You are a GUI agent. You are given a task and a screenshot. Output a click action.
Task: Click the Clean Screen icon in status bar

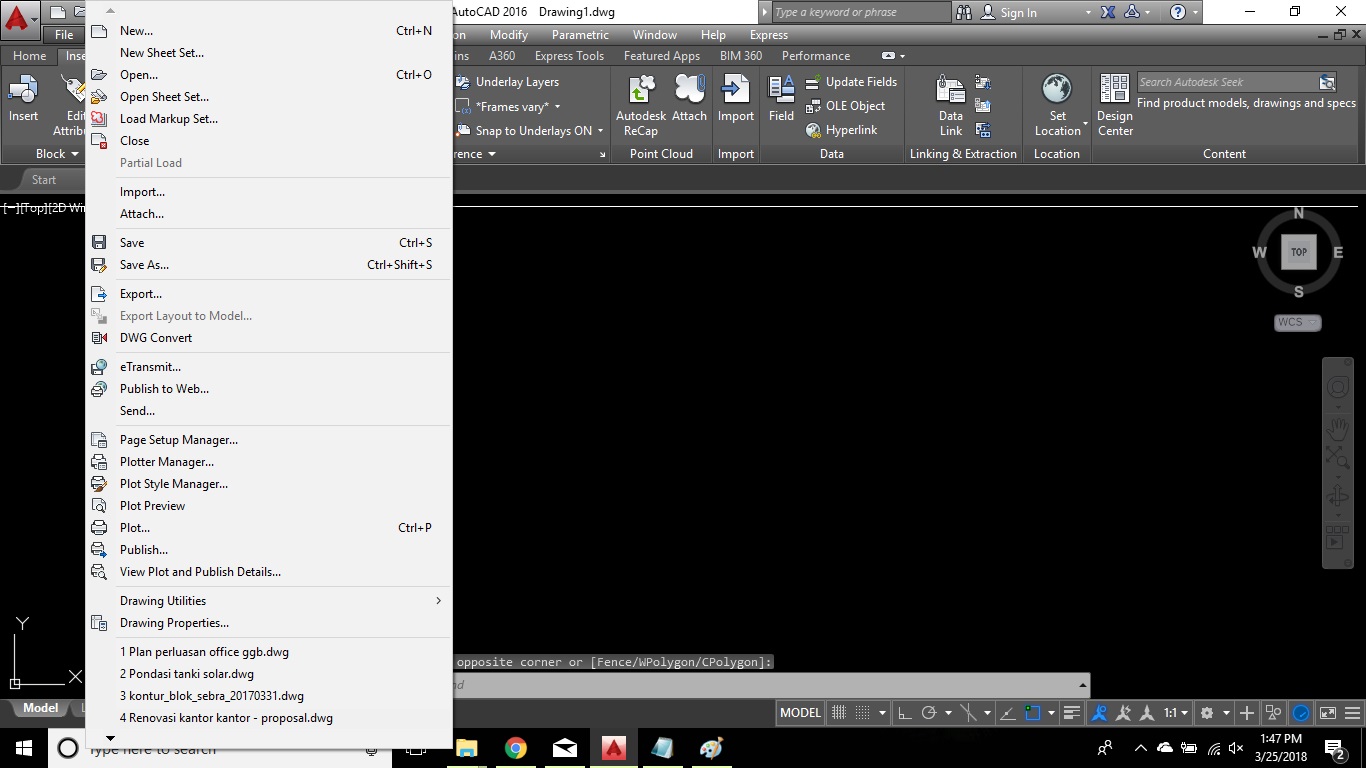coord(1328,713)
